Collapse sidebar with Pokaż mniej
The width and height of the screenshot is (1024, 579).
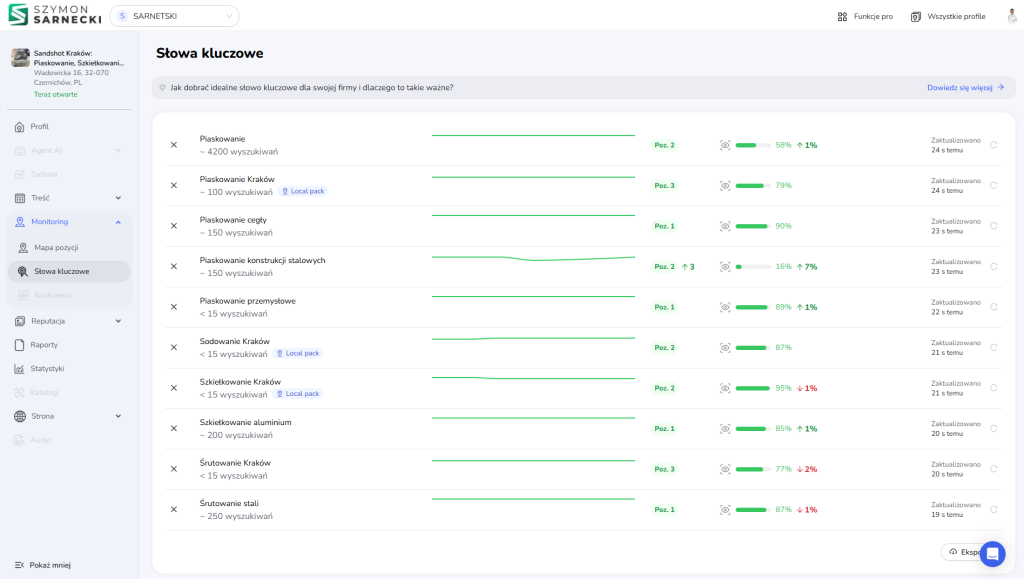43,565
